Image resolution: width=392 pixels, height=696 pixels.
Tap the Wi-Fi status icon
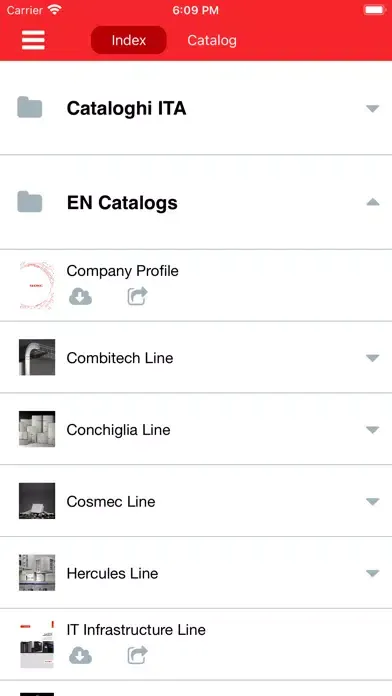pos(54,10)
